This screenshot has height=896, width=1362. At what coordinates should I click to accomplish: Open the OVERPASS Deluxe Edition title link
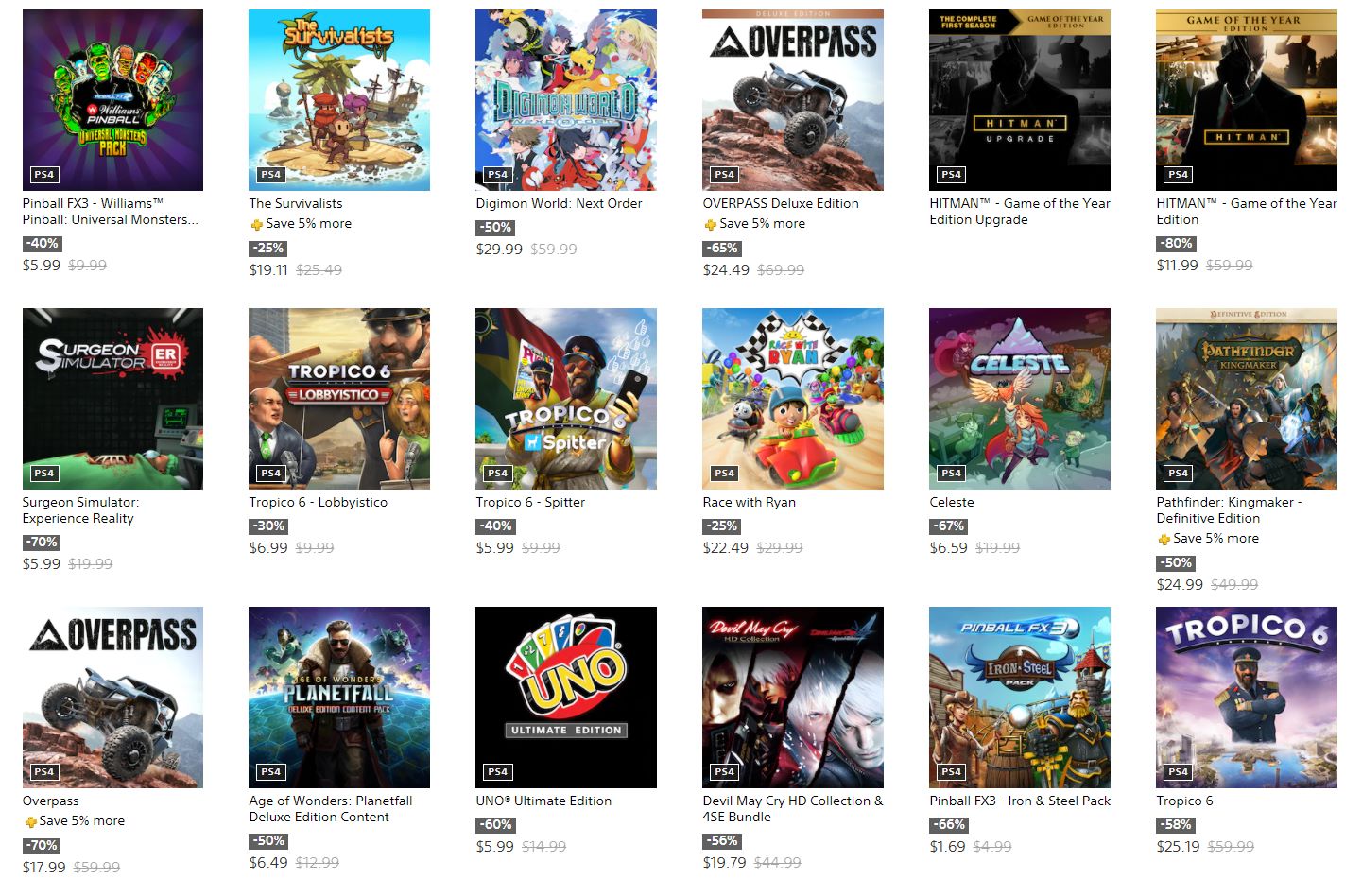coord(781,203)
